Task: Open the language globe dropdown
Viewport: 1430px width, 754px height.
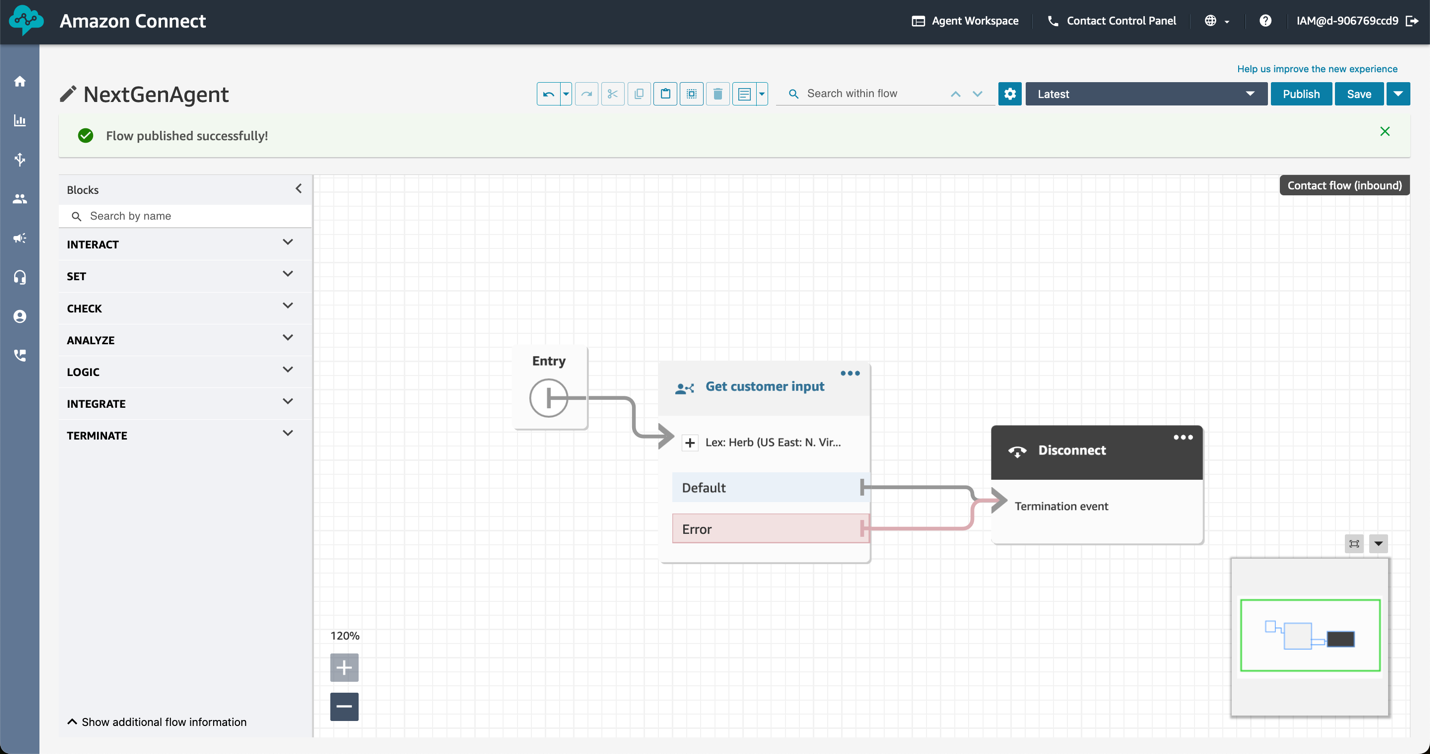Action: tap(1216, 21)
